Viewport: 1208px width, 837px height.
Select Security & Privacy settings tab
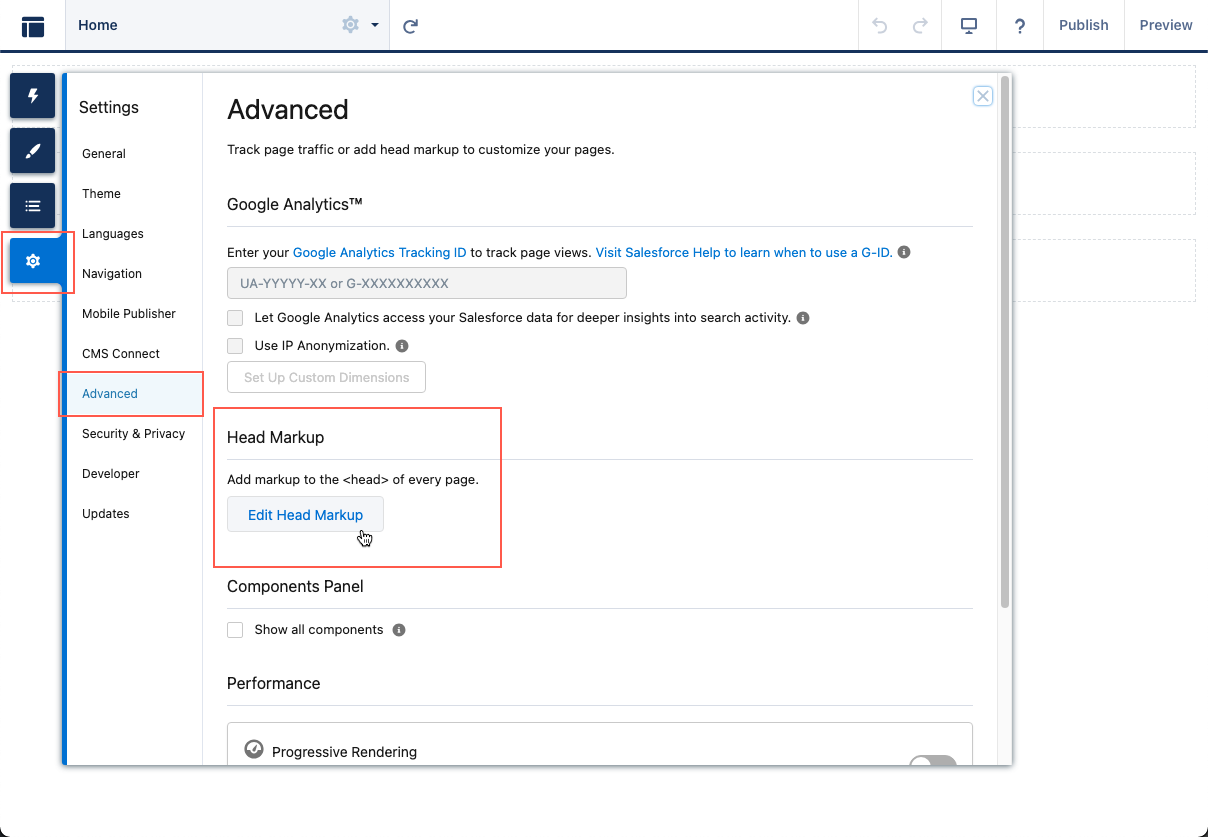[133, 434]
